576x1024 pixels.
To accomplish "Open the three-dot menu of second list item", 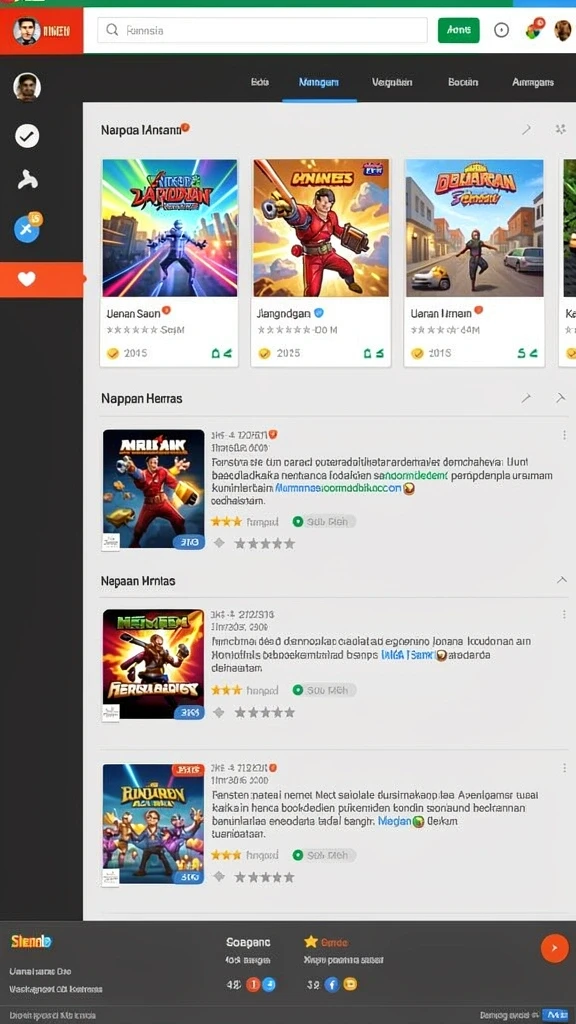I will tap(564, 615).
